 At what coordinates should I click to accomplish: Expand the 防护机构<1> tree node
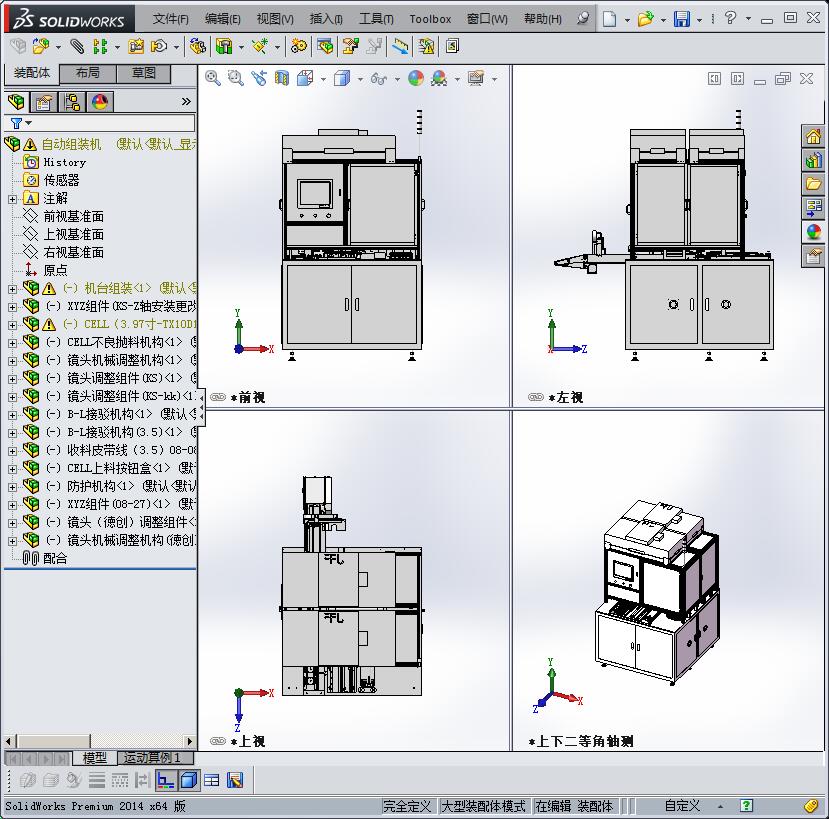12,487
